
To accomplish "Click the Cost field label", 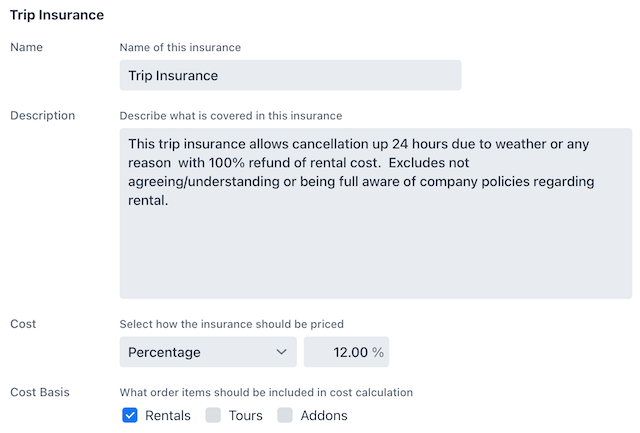I will click(x=23, y=324).
